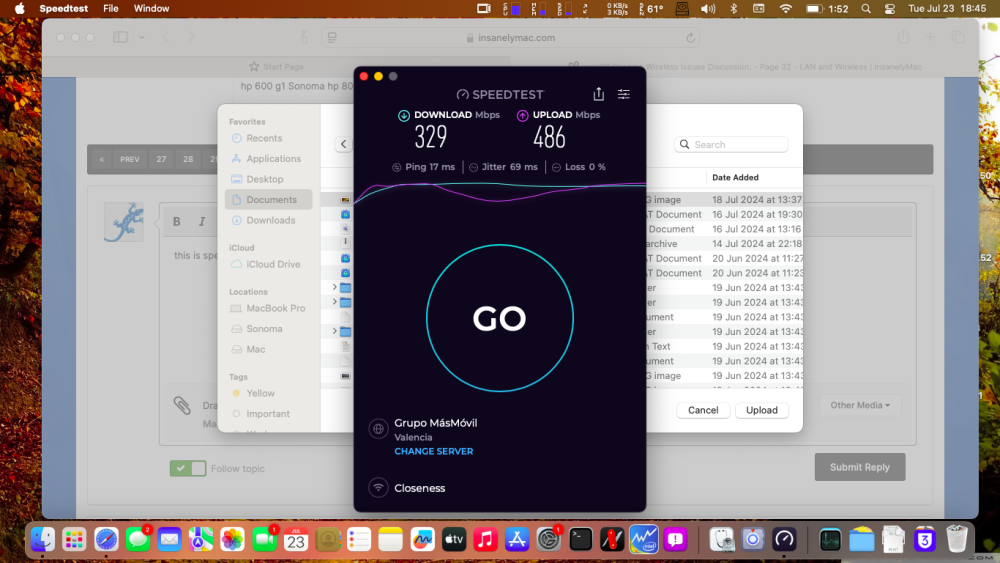Viewport: 1000px width, 563px height.
Task: Click the Spotlight search icon in menu bar
Action: coord(865,8)
